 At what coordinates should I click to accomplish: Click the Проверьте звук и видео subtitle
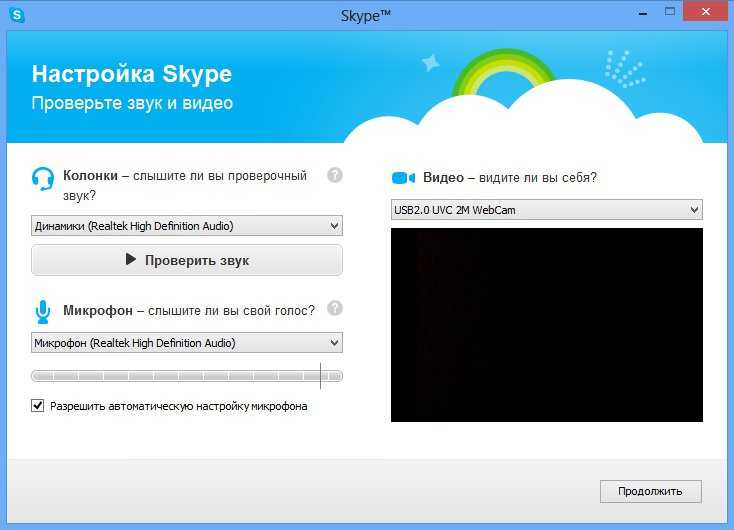132,103
